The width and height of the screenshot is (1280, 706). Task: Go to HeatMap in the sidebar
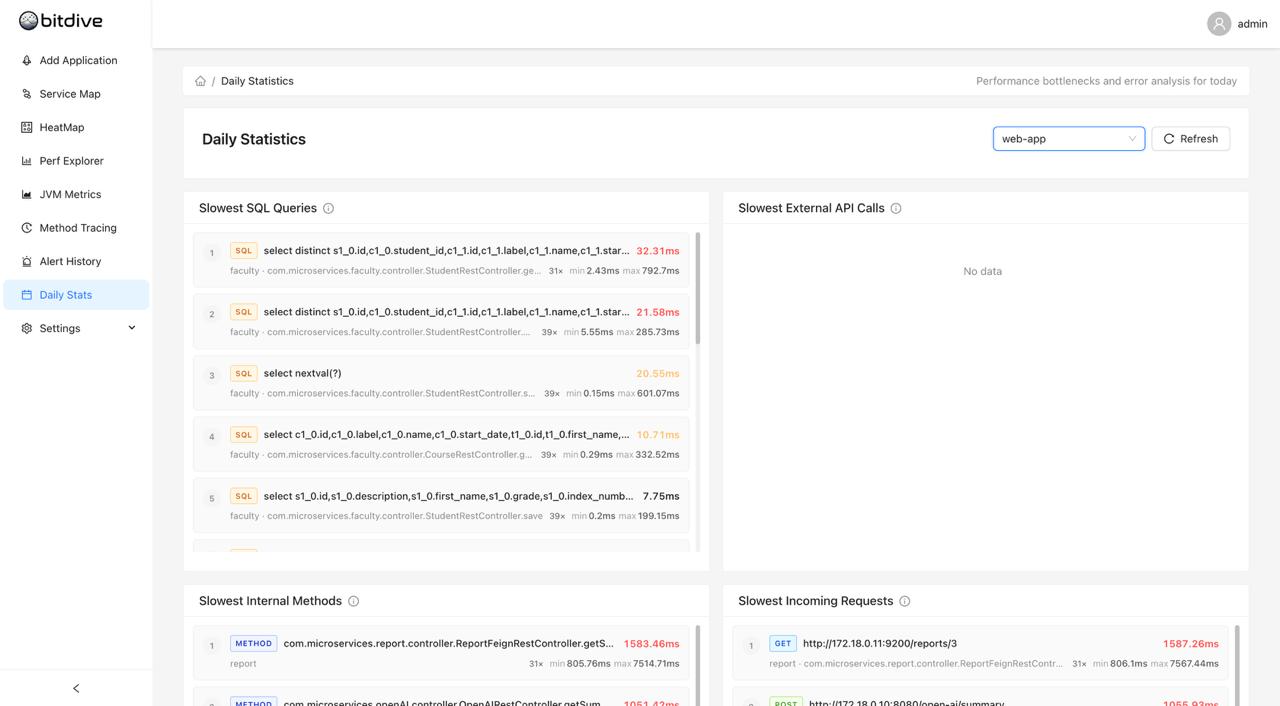pyautogui.click(x=76, y=127)
